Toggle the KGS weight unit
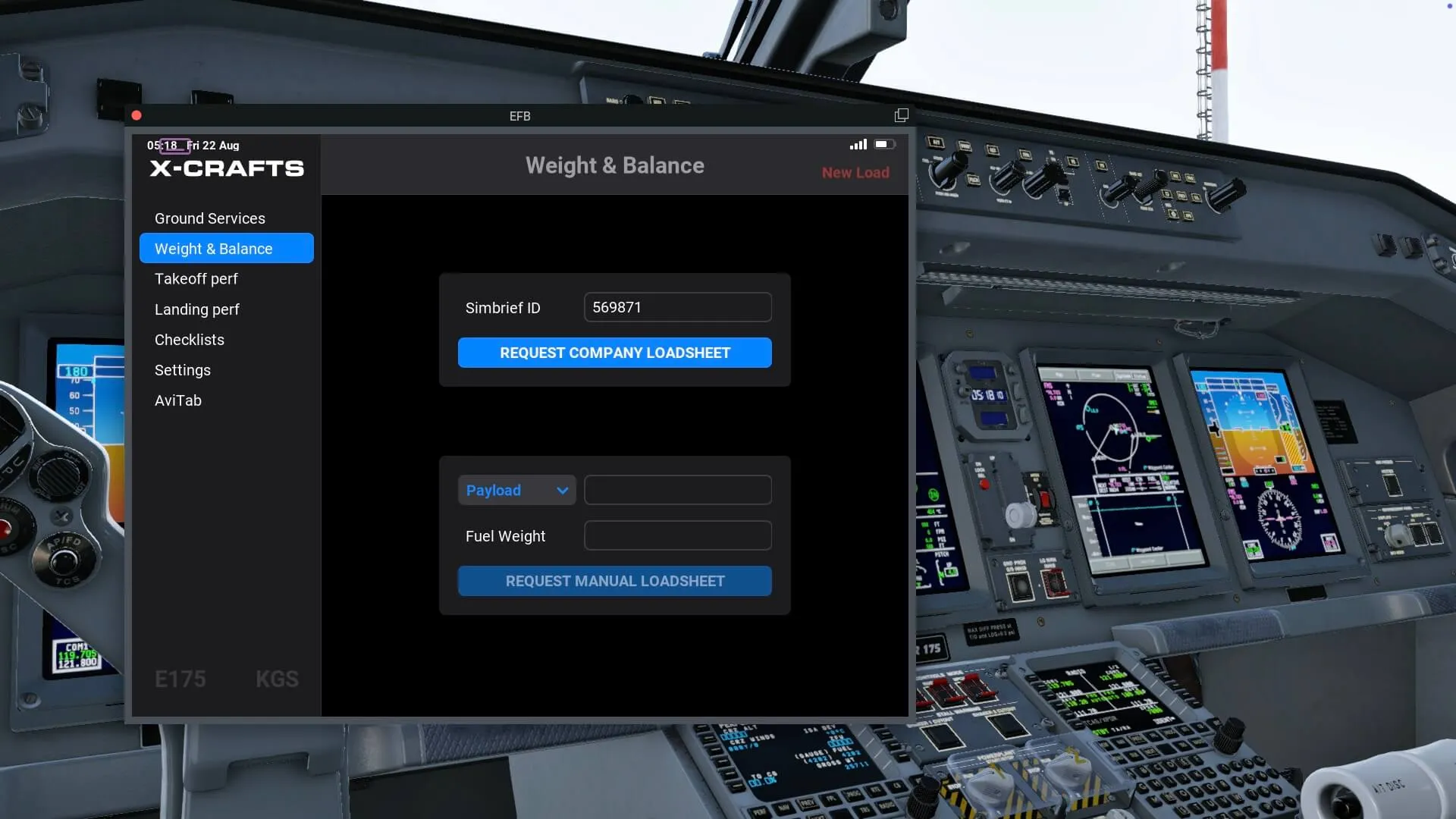This screenshot has height=819, width=1456. 277,679
